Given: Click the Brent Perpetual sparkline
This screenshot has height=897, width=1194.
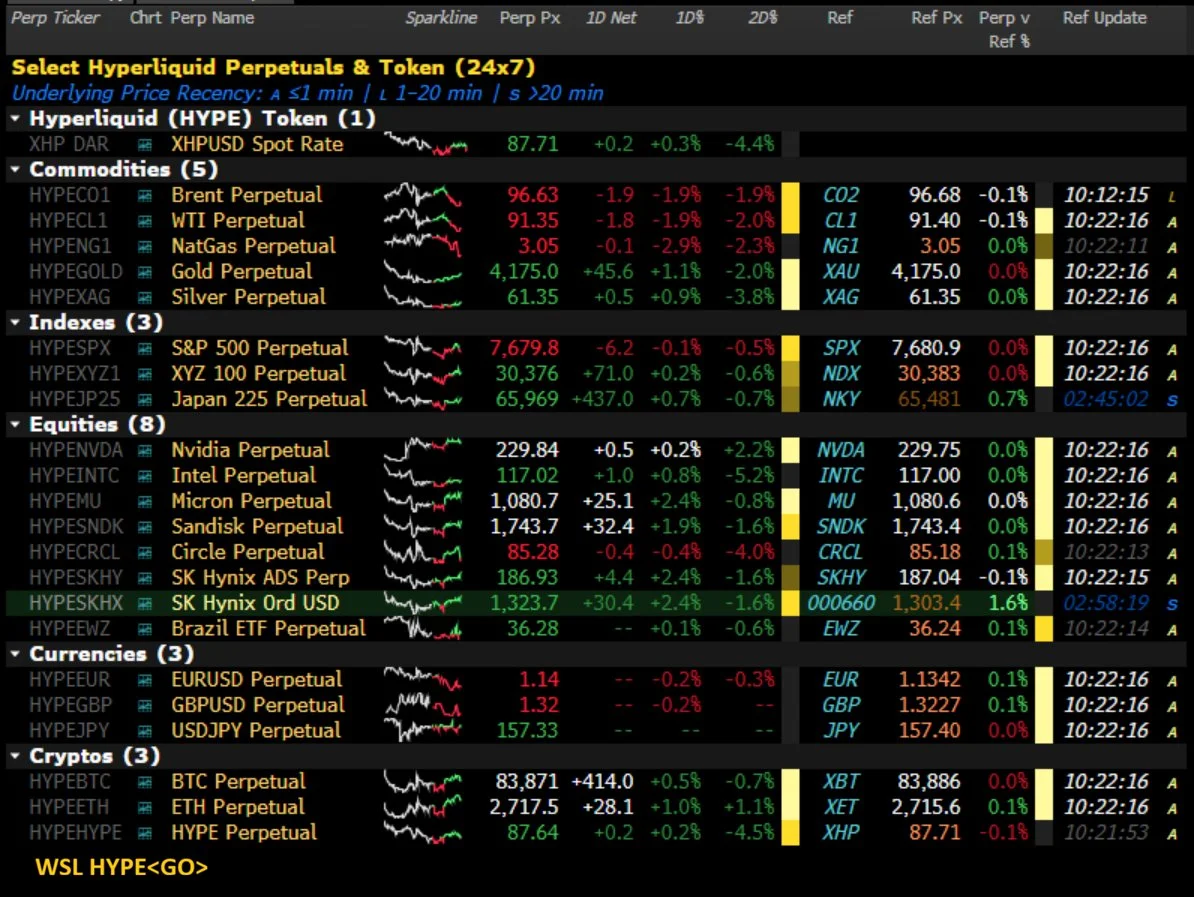Looking at the screenshot, I should [x=423, y=196].
